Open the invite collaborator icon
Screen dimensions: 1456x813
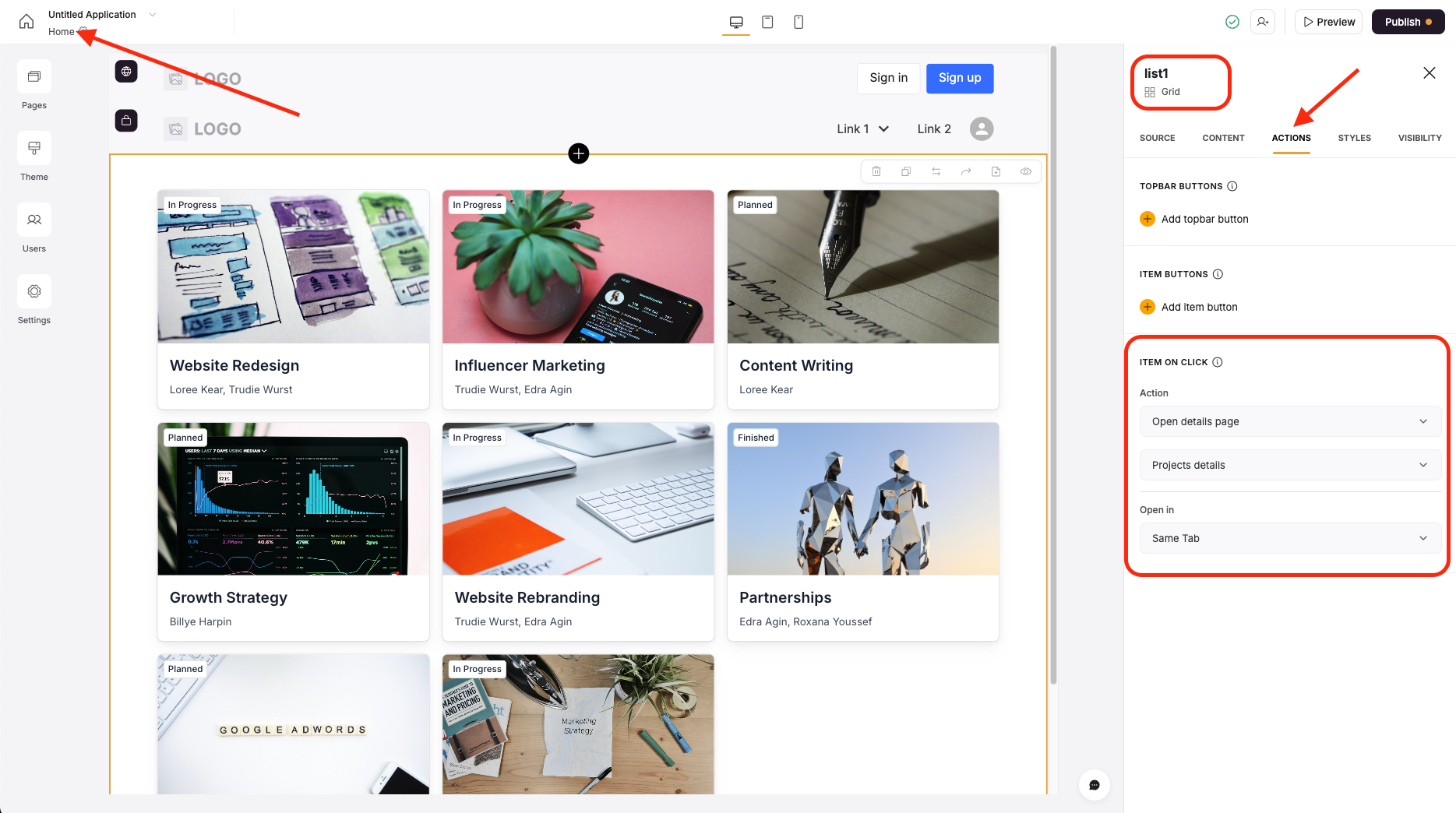pos(1263,22)
